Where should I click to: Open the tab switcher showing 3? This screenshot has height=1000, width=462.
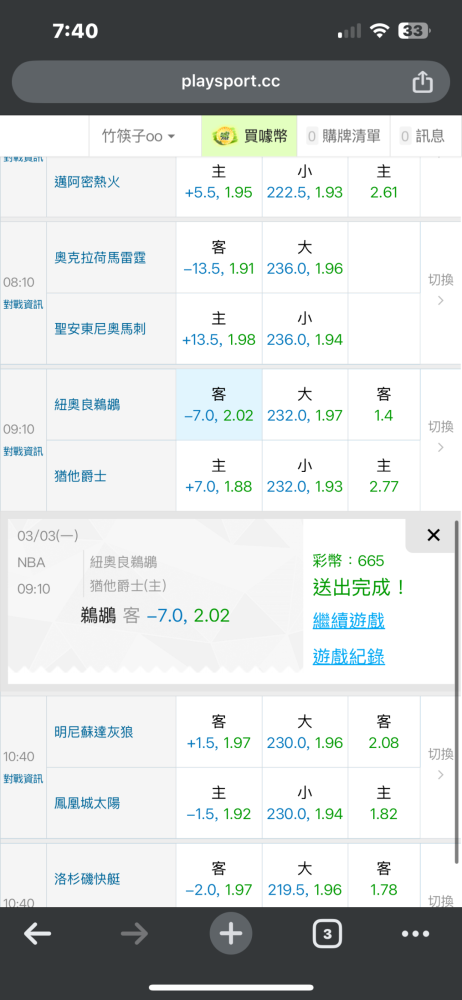[x=327, y=934]
